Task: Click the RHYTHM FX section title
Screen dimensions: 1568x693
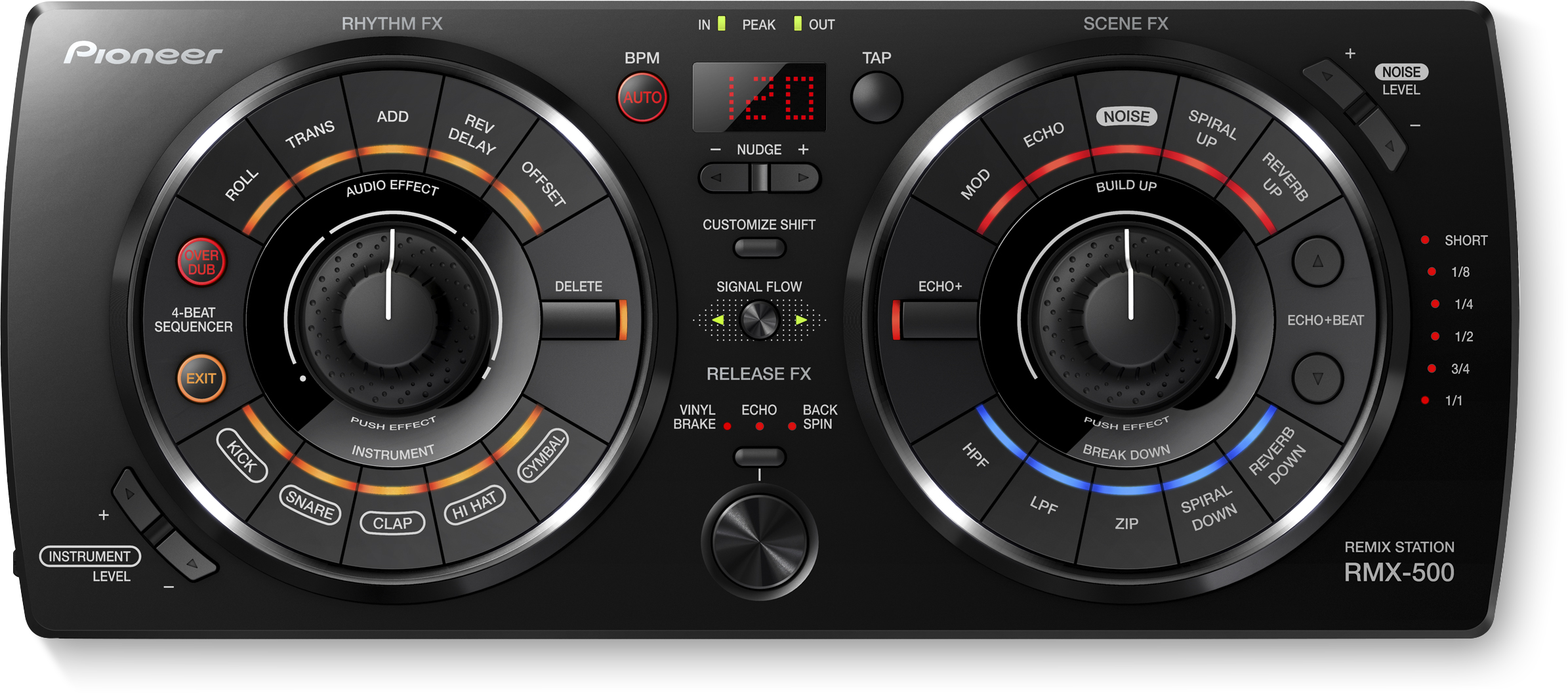Action: click(392, 24)
